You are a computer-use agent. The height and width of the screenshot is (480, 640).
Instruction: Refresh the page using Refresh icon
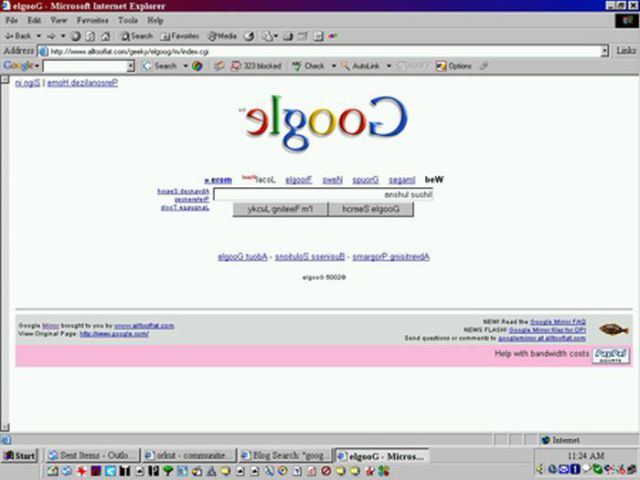[x=90, y=36]
